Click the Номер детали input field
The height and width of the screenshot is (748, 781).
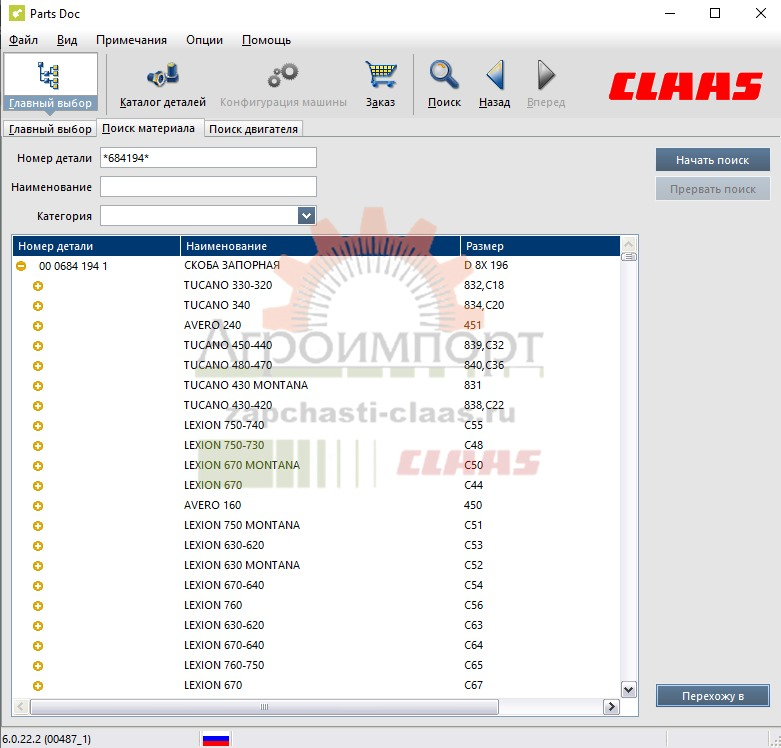(208, 157)
